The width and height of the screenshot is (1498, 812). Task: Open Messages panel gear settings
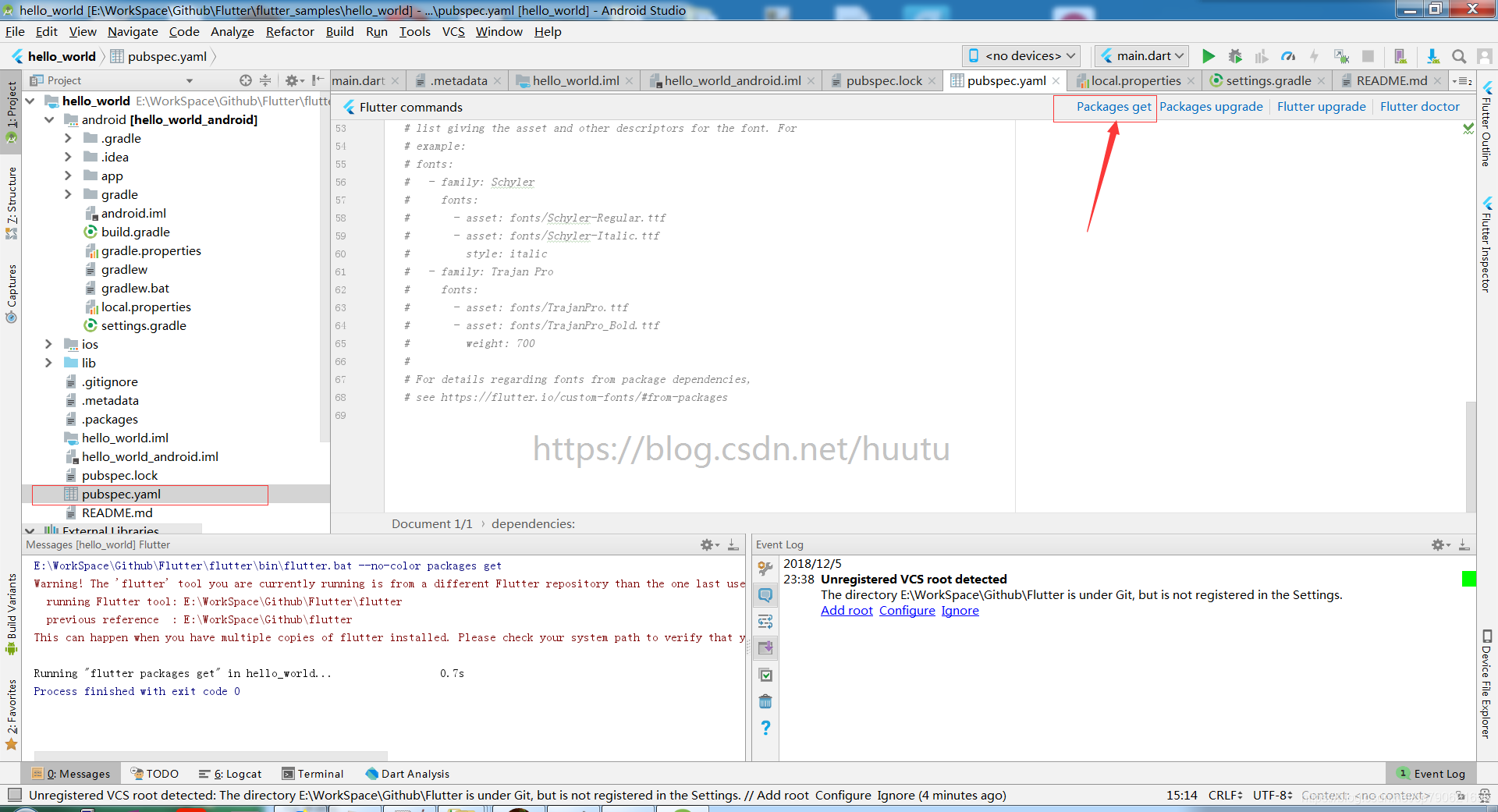point(708,545)
